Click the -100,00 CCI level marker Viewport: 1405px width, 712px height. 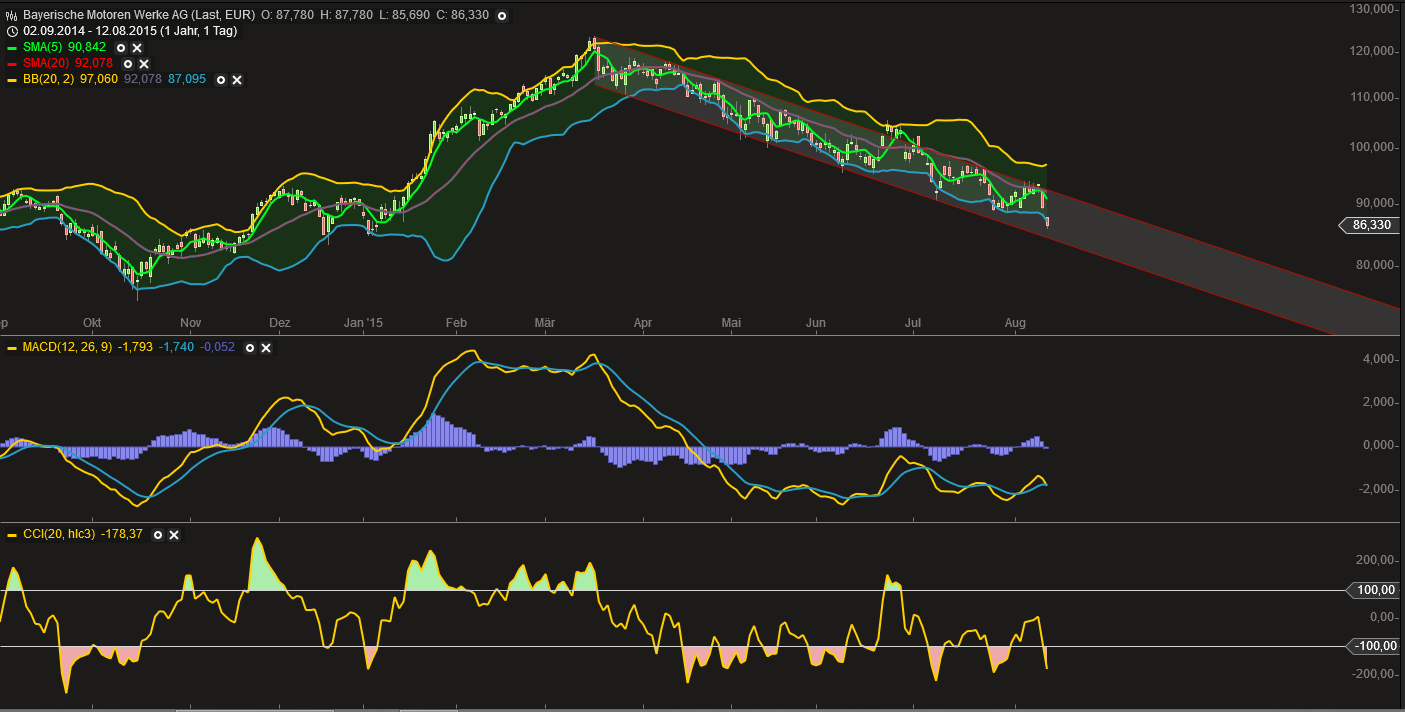tap(1374, 646)
